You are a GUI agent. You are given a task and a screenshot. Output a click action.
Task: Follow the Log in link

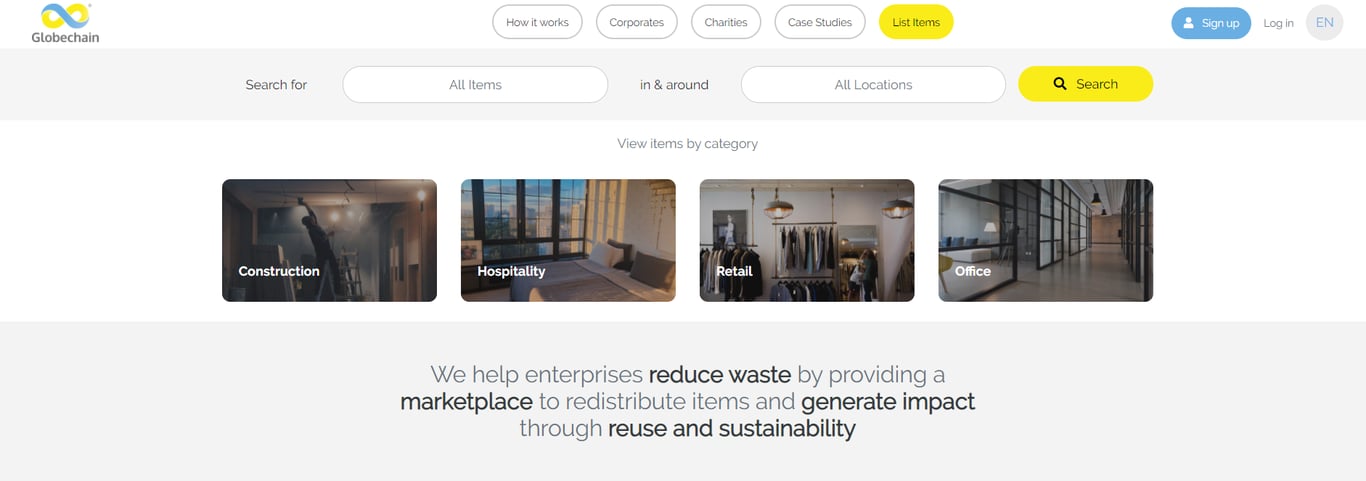pyautogui.click(x=1278, y=23)
